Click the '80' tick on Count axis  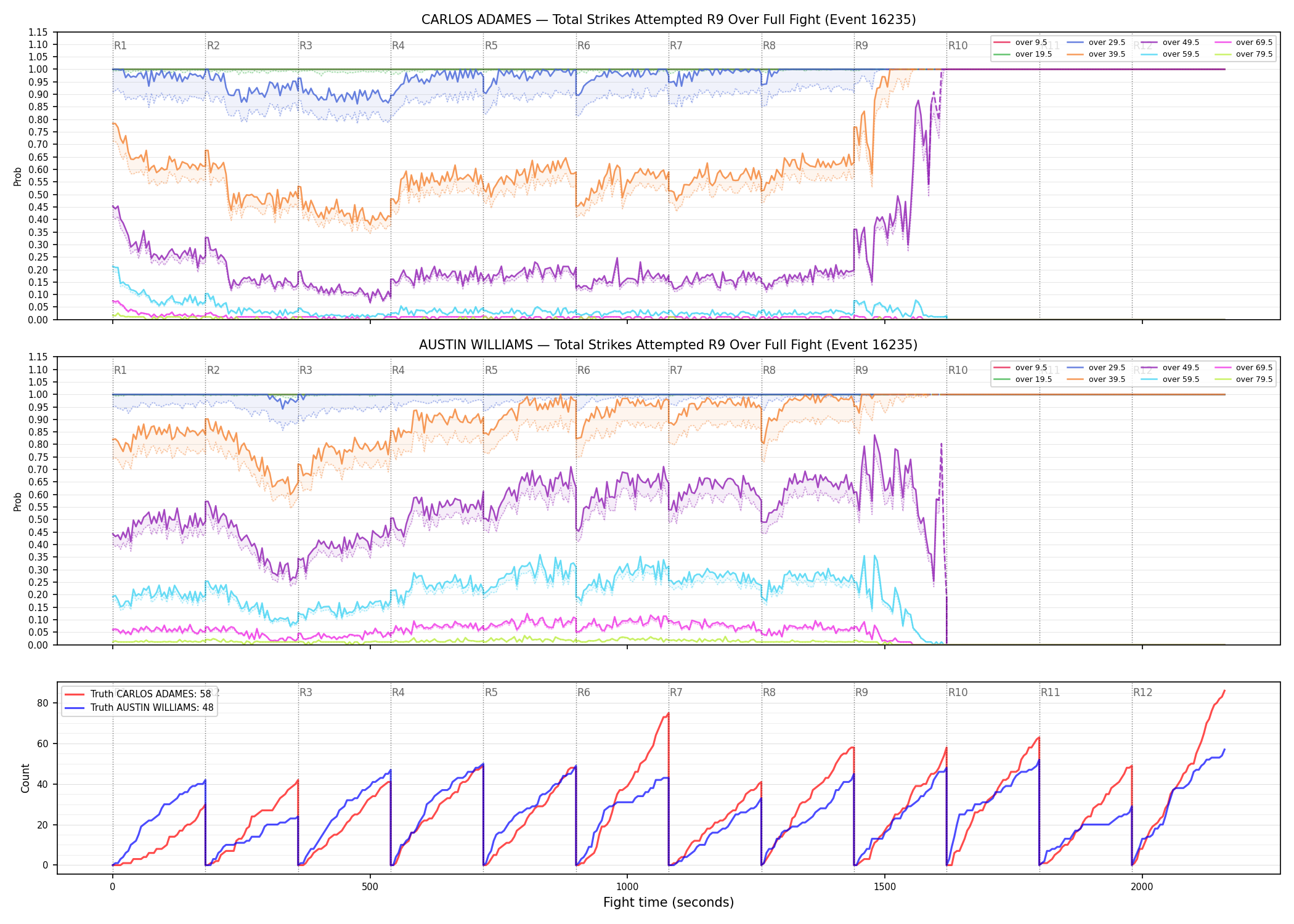43,703
